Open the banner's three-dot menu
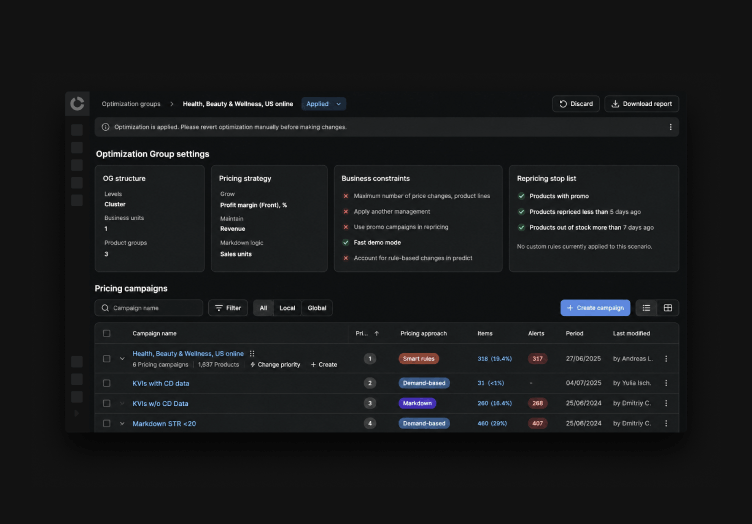 [x=670, y=127]
